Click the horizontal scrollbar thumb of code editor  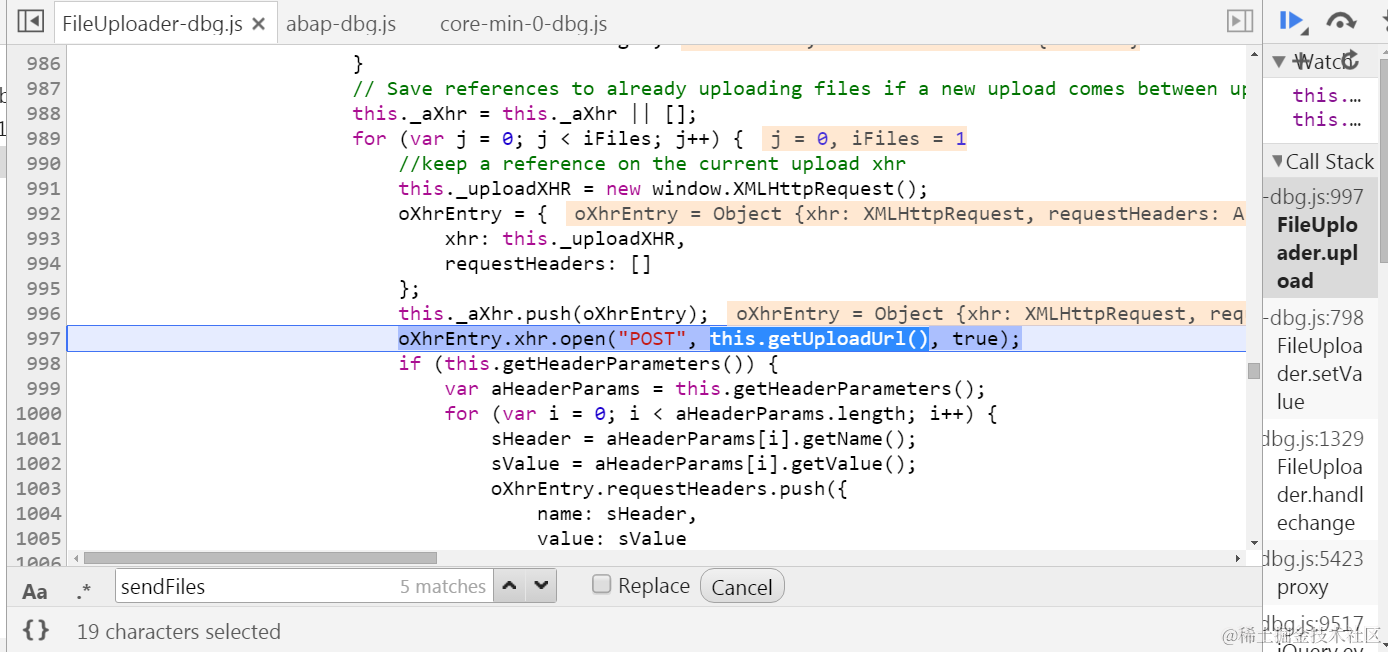pyautogui.click(x=260, y=558)
